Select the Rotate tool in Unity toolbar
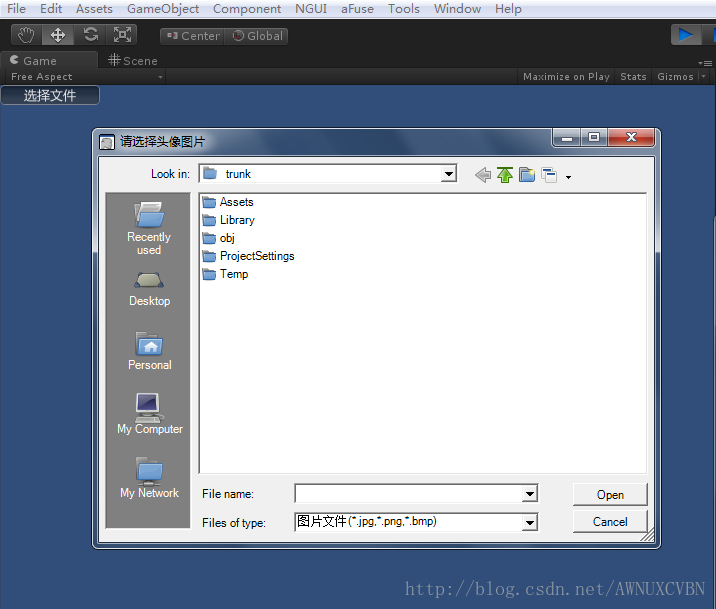The height and width of the screenshot is (609, 716). [x=90, y=35]
